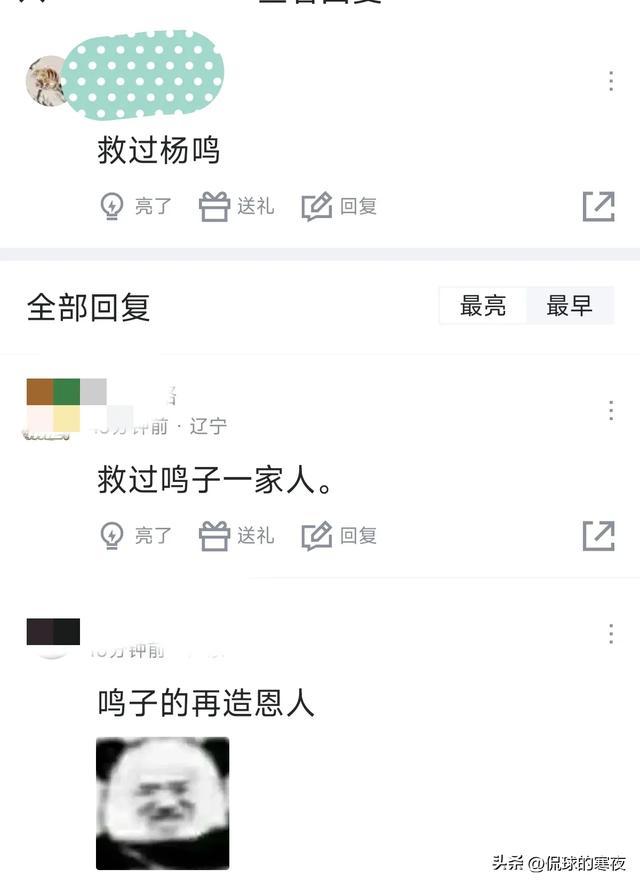
Task: Open the top commenter's round avatar
Action: [46, 81]
